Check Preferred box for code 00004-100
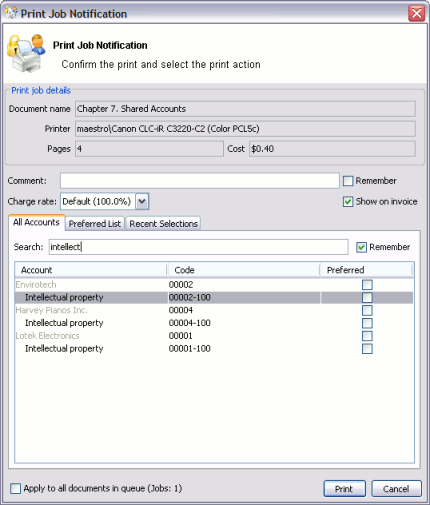The width and height of the screenshot is (430, 505). pos(367,323)
